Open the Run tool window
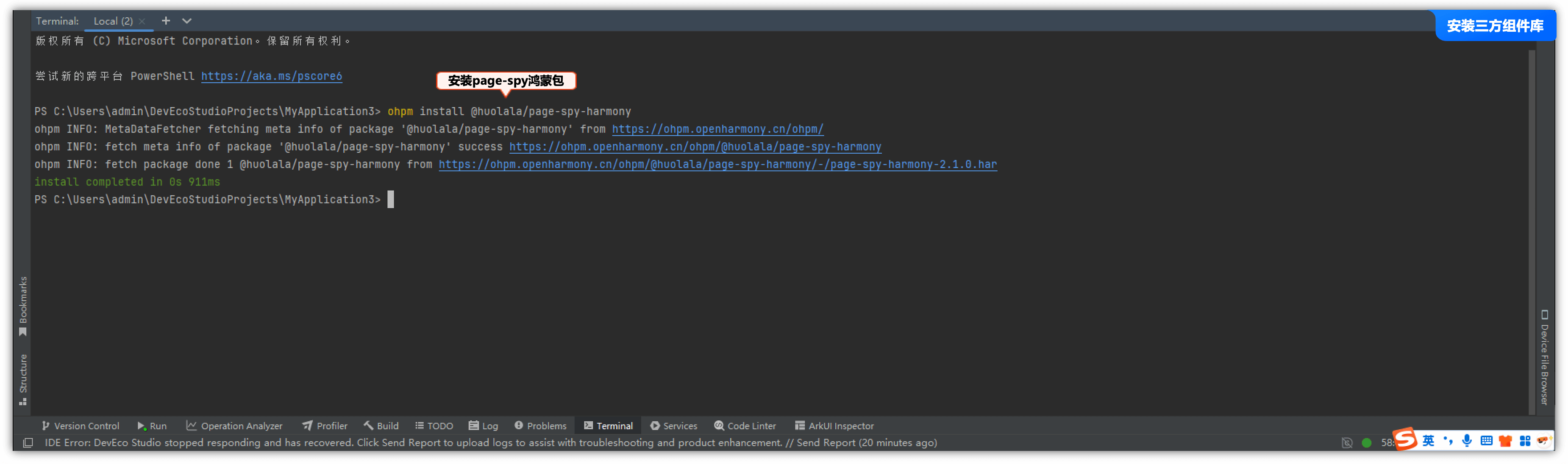This screenshot has width=1568, height=464. coord(152,426)
